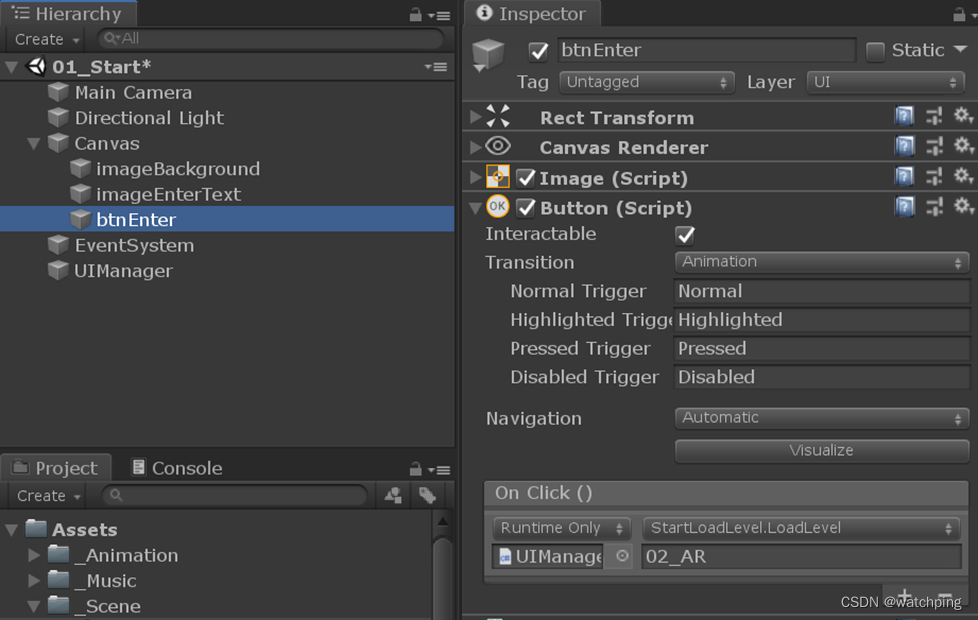Click the Project panel lock icon

pyautogui.click(x=415, y=468)
